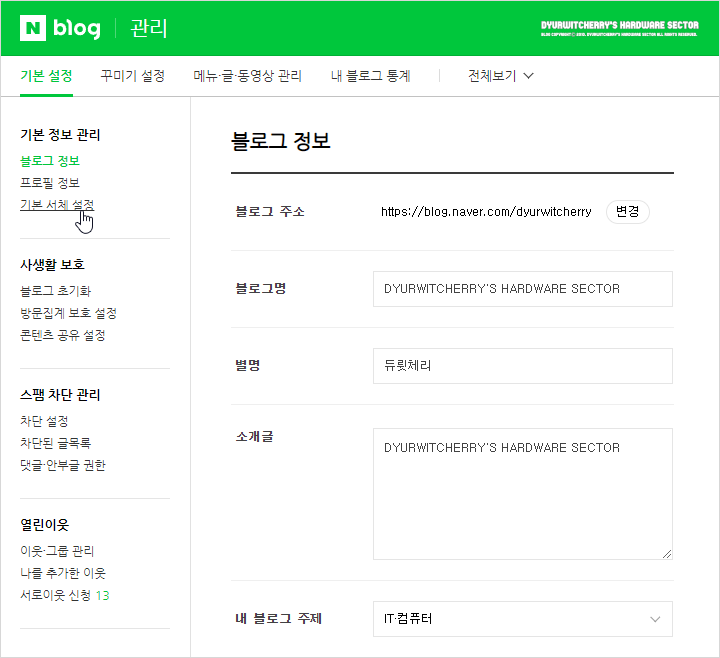Screen dimensions: 720x658
Task: Open DYURWITCHERRY'S HARDWARE SECTOR header banner
Action: point(619,28)
